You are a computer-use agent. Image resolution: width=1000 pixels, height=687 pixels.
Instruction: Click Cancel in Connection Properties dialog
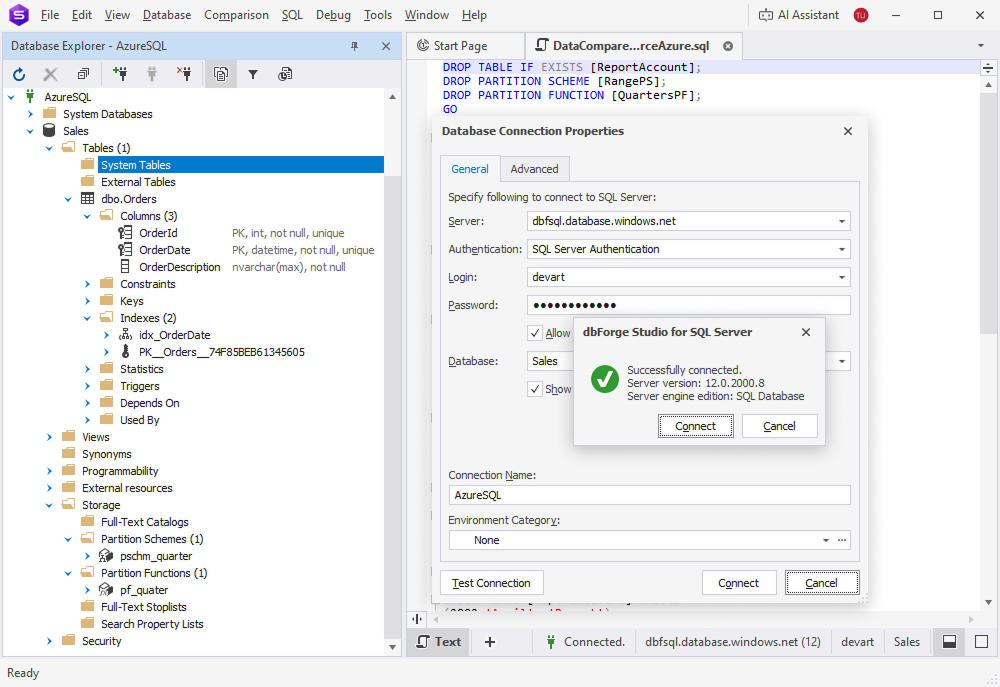click(x=821, y=583)
